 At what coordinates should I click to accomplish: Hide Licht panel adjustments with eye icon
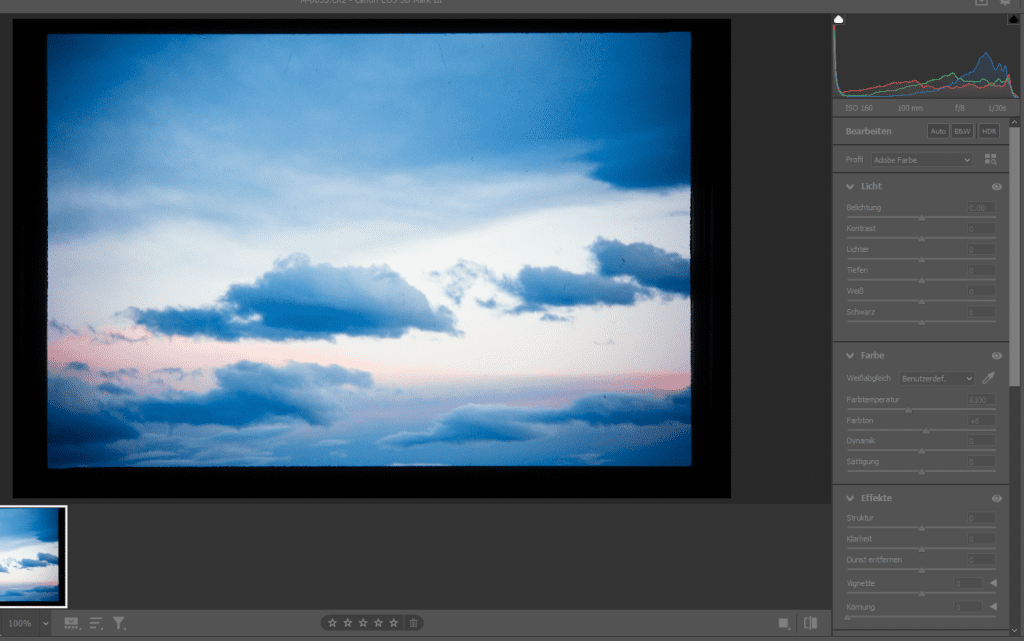click(996, 187)
